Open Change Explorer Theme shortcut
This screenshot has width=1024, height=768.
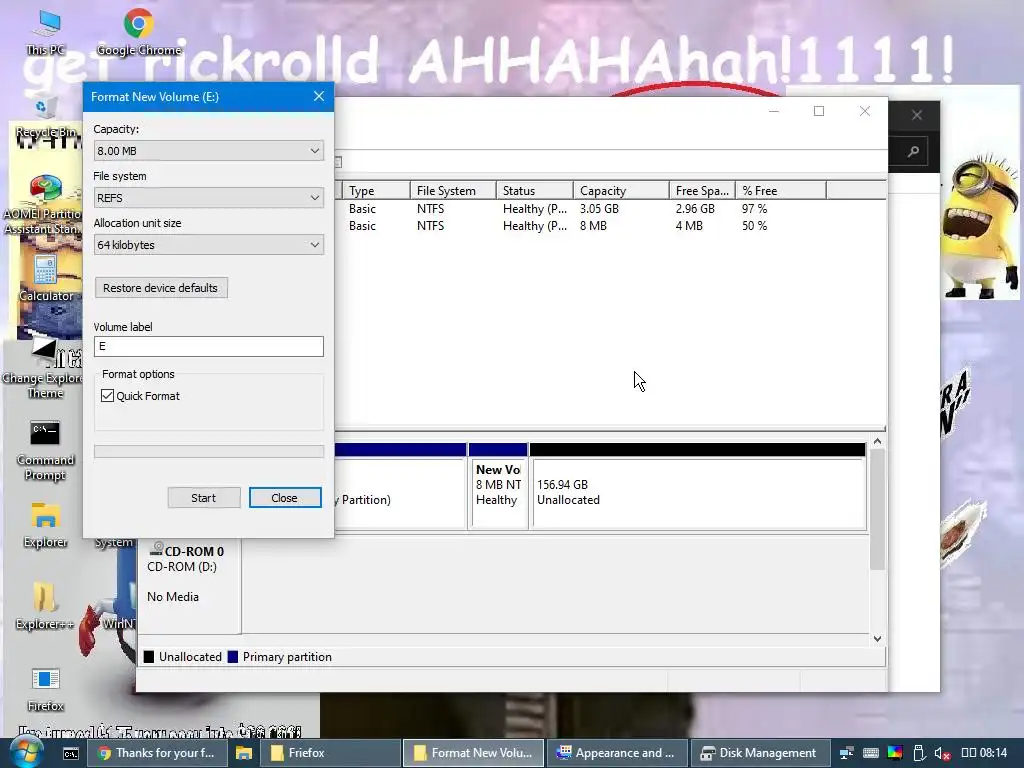[x=44, y=368]
